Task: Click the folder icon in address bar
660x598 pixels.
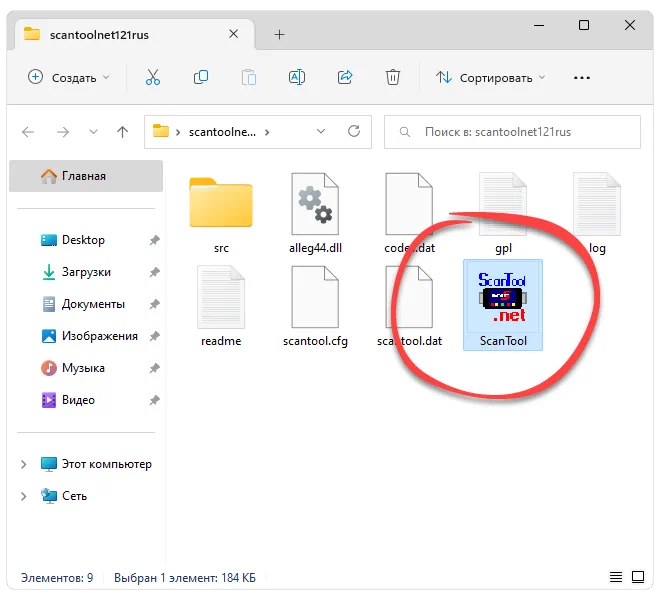Action: point(160,131)
